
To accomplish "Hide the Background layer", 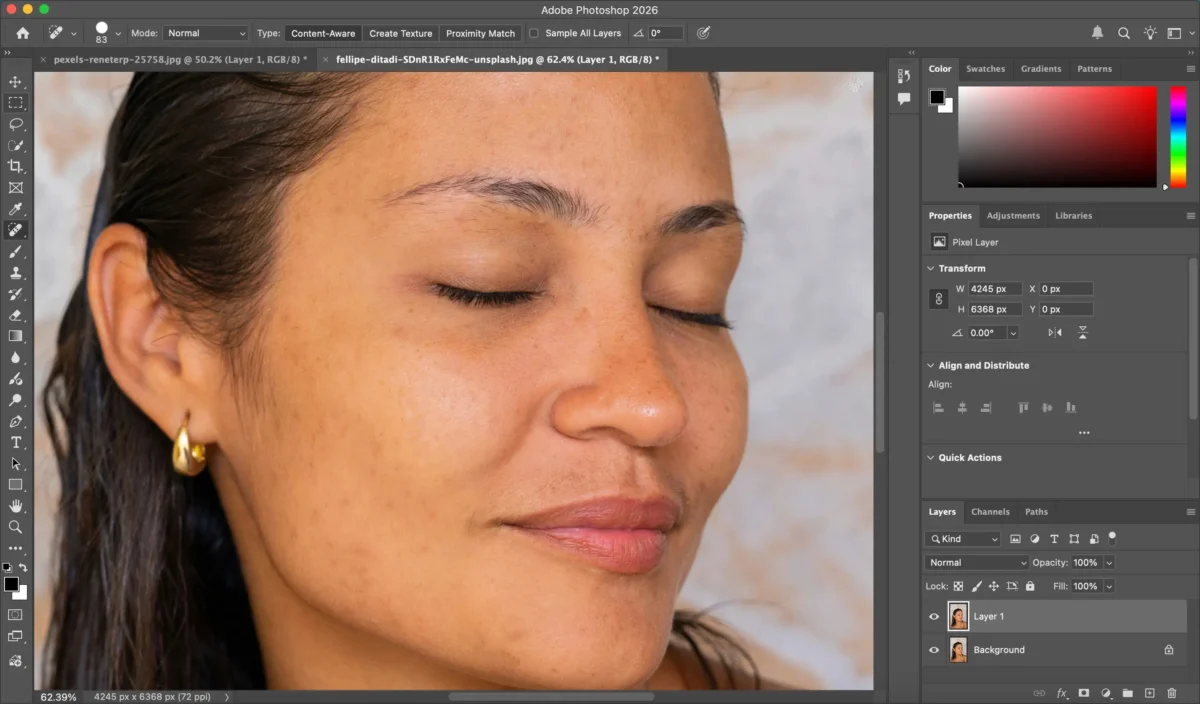I will tap(933, 649).
